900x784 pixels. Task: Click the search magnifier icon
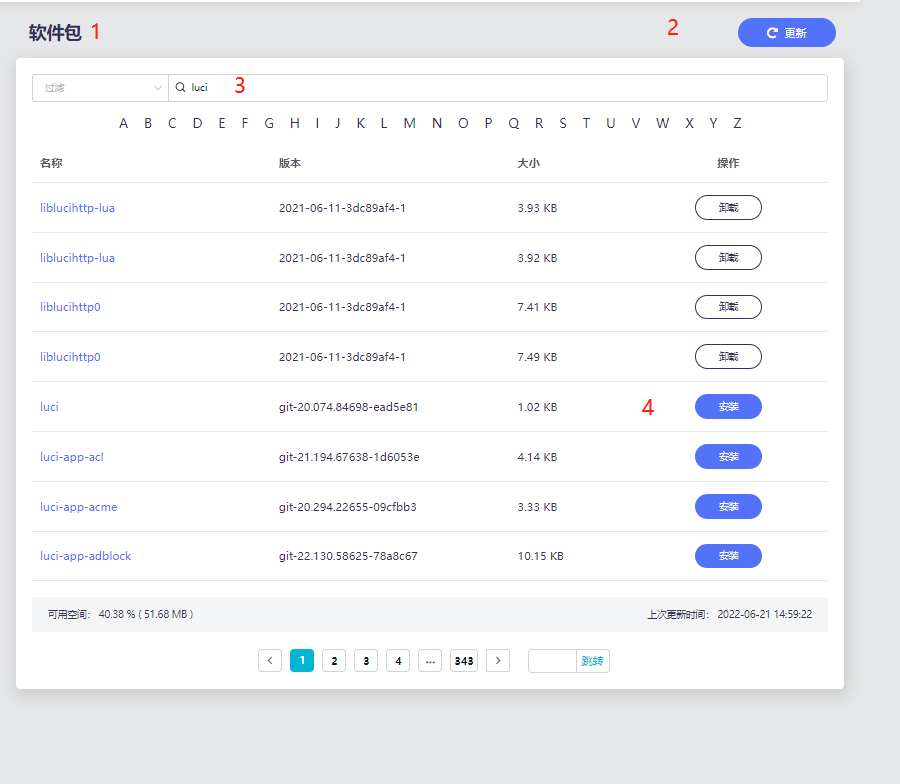click(x=180, y=88)
